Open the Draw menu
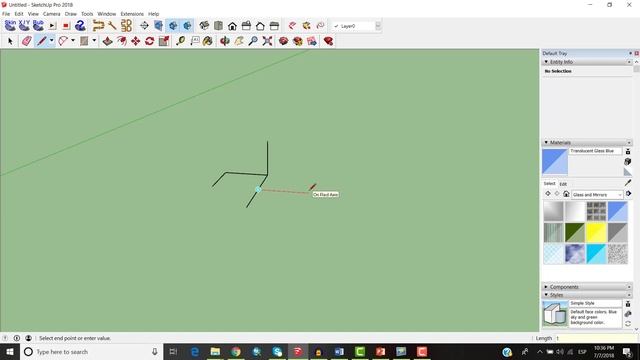This screenshot has height=360, width=640. point(71,14)
